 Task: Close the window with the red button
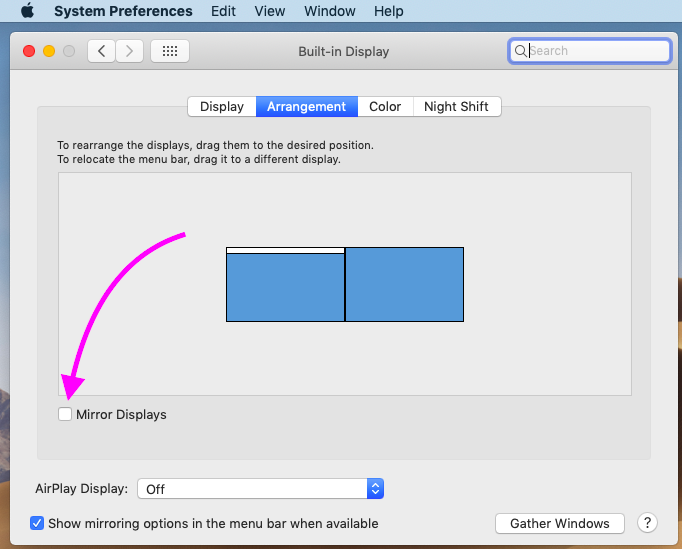[x=29, y=51]
